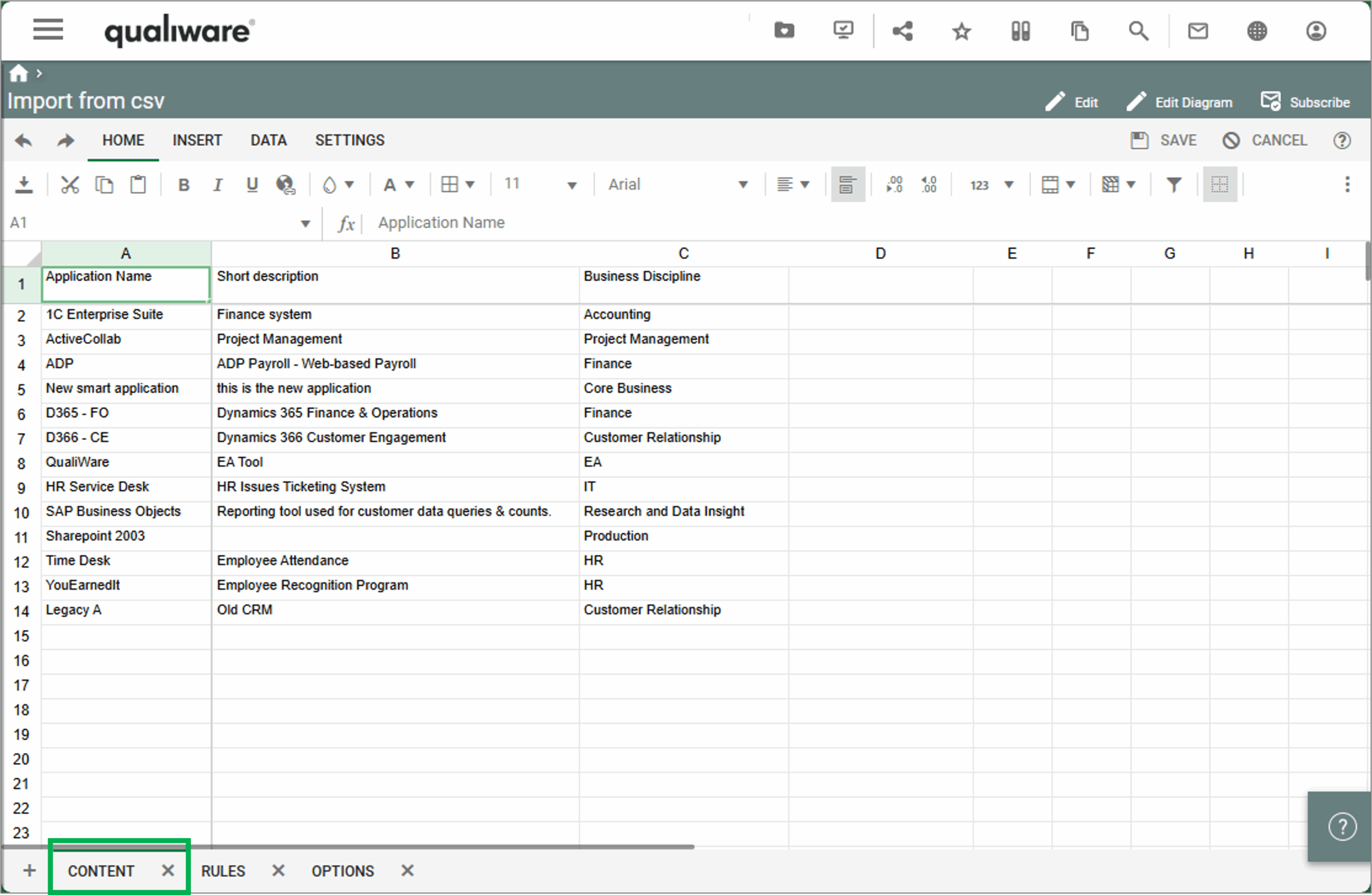Screen dimensions: 1372x895
Task: Click Subscribe button
Action: click(x=1305, y=102)
